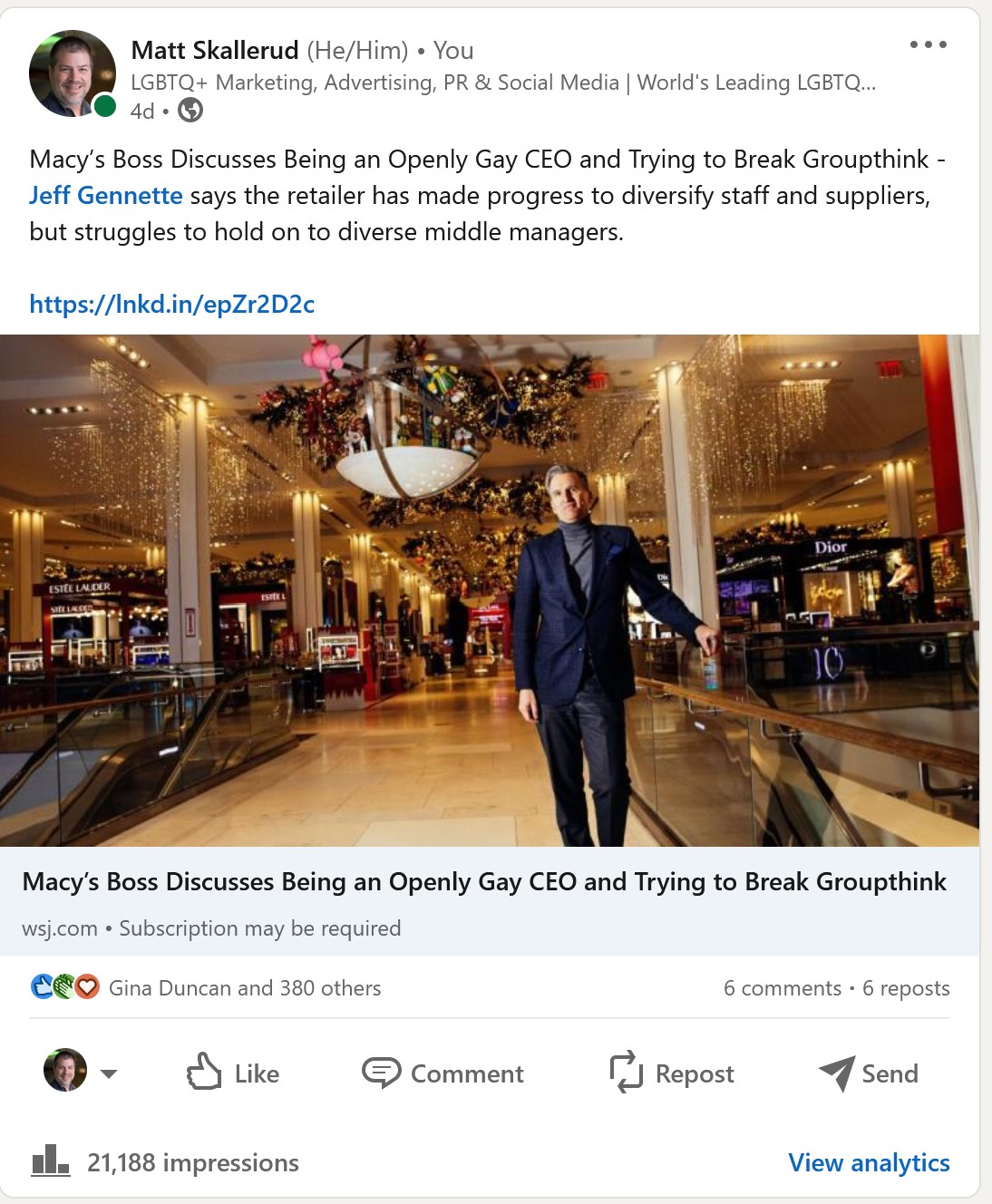The width and height of the screenshot is (992, 1204).
Task: Show the 6 reposts
Action: tap(906, 987)
